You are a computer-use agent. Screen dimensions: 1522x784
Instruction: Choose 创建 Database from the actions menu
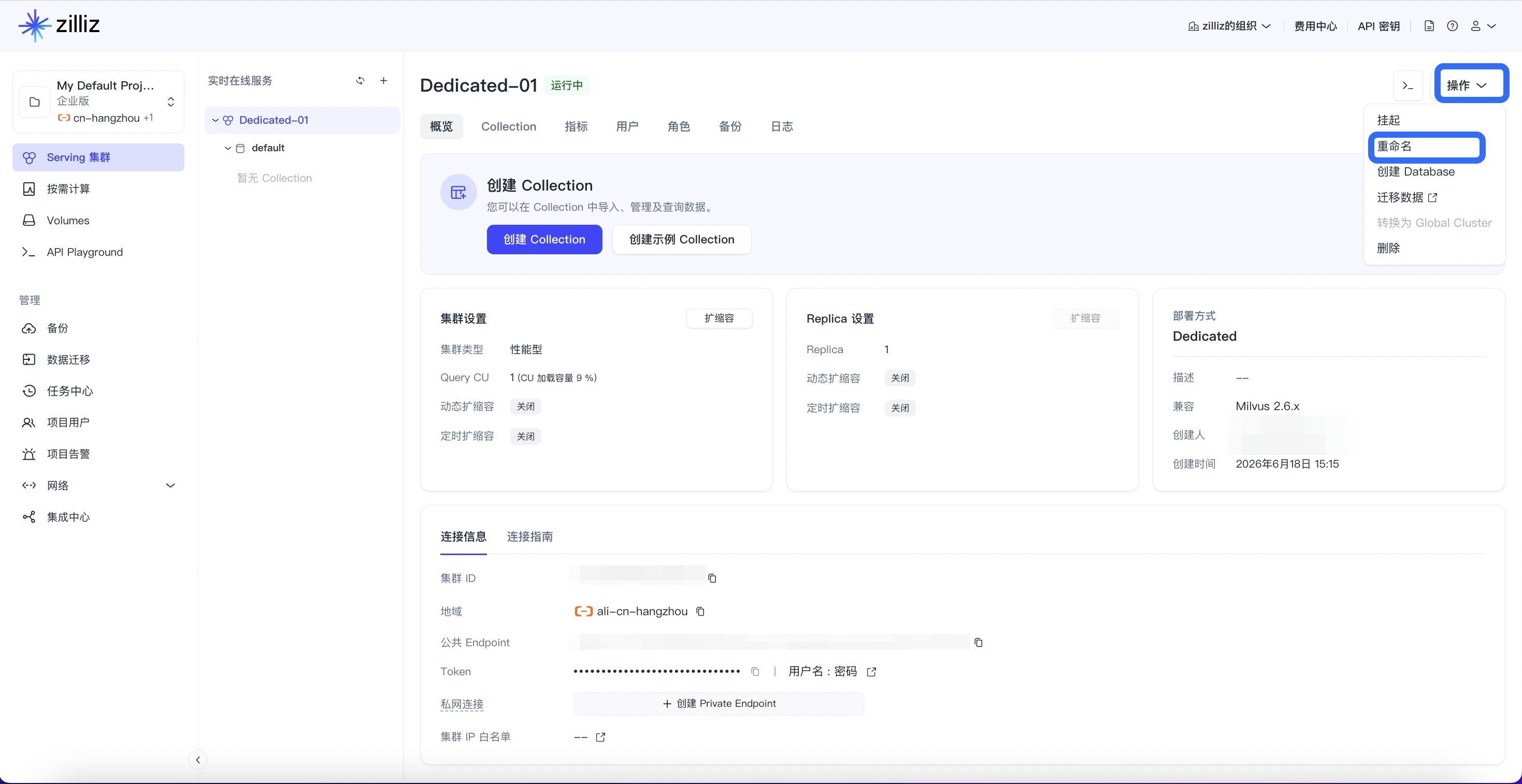point(1416,171)
